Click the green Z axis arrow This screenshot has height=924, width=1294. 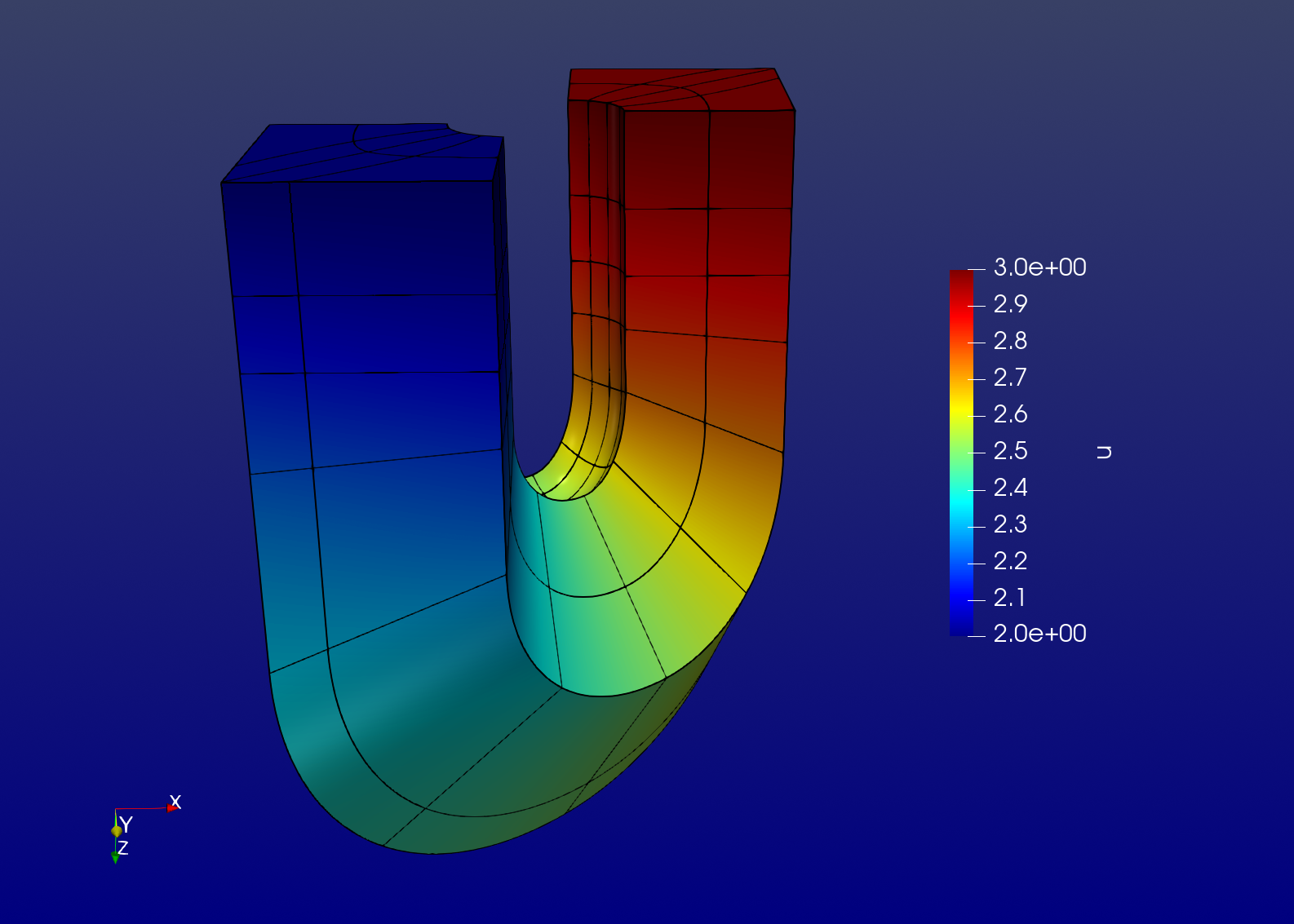click(x=115, y=857)
